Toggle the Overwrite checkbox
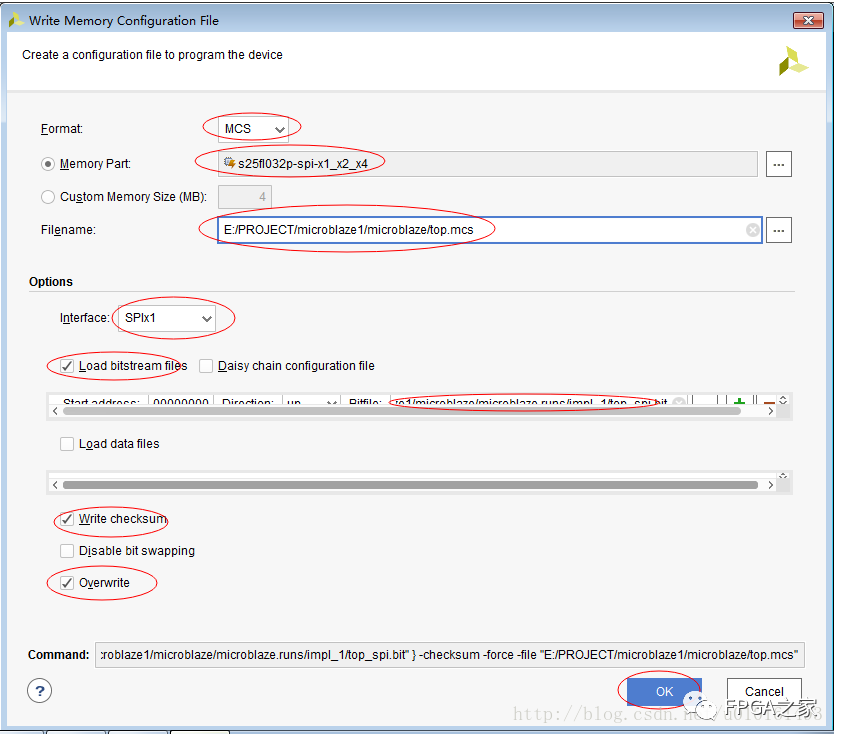This screenshot has width=845, height=745. click(67, 583)
